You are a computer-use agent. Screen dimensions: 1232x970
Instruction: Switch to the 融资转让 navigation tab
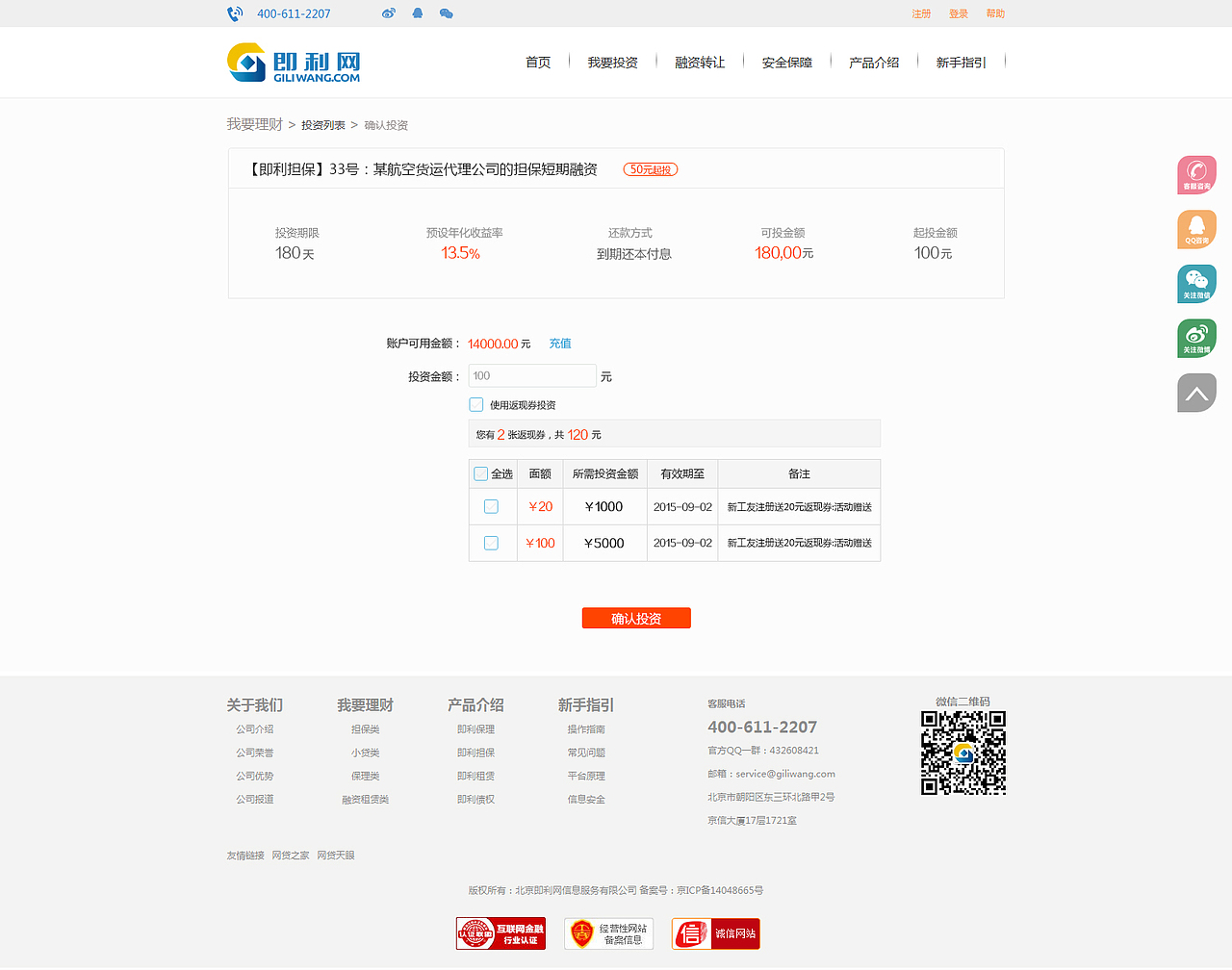tap(700, 62)
